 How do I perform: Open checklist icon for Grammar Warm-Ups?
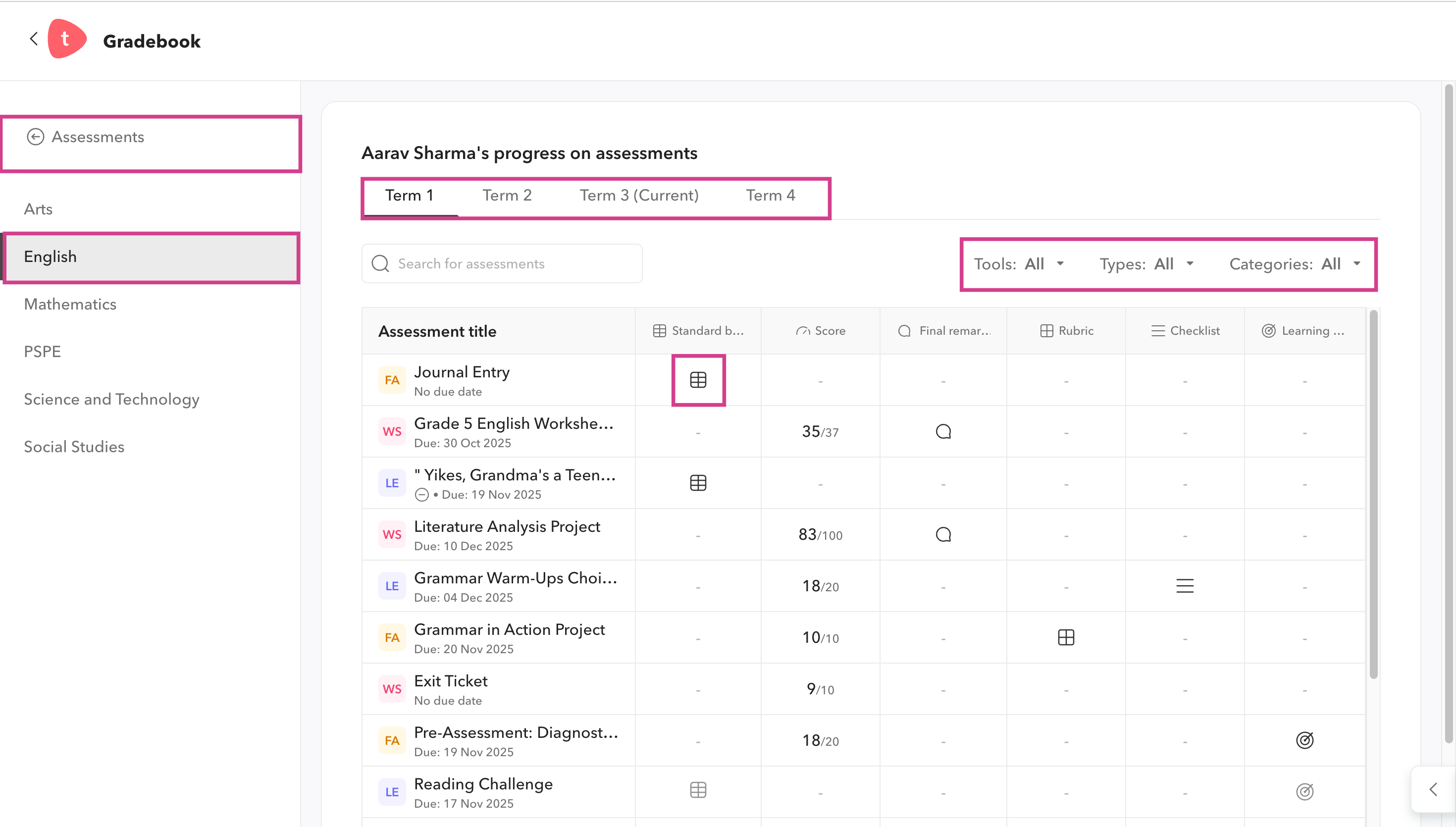click(x=1185, y=586)
